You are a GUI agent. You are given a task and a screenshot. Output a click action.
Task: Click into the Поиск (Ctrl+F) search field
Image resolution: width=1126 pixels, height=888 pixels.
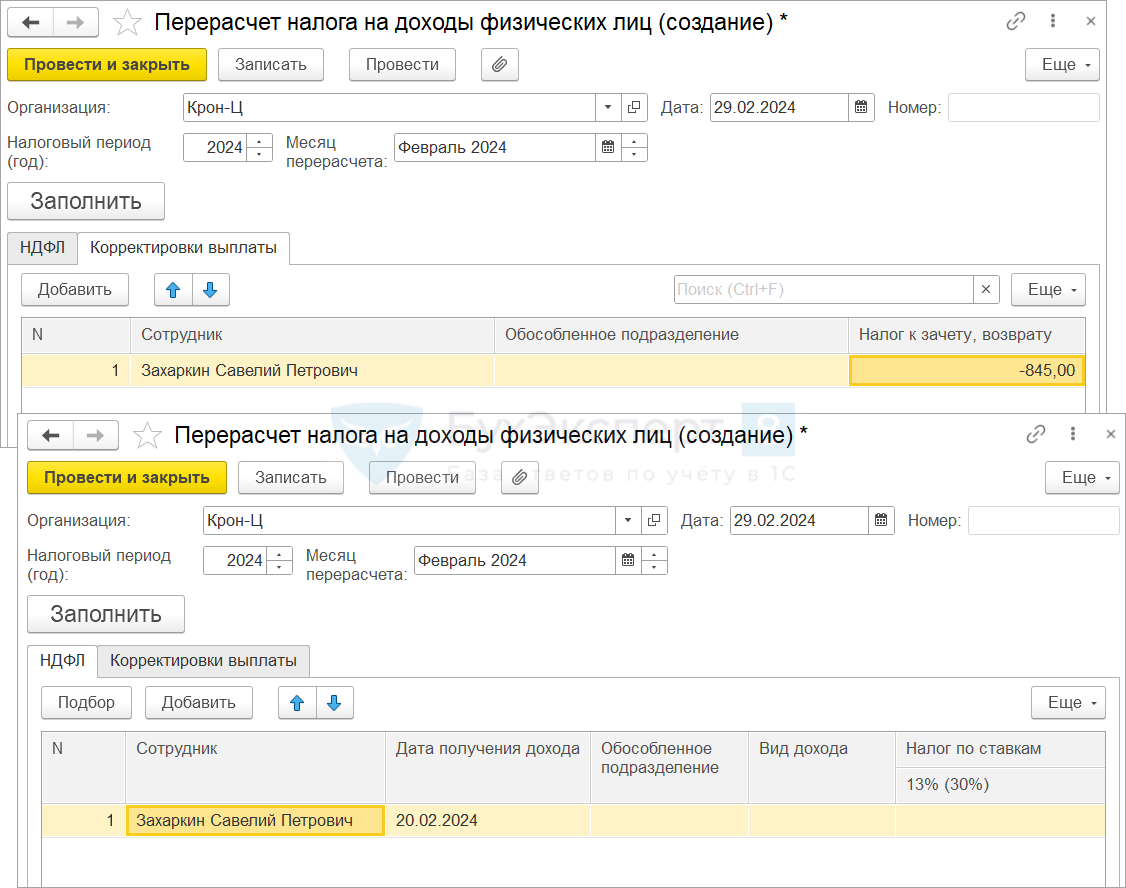coord(822,290)
